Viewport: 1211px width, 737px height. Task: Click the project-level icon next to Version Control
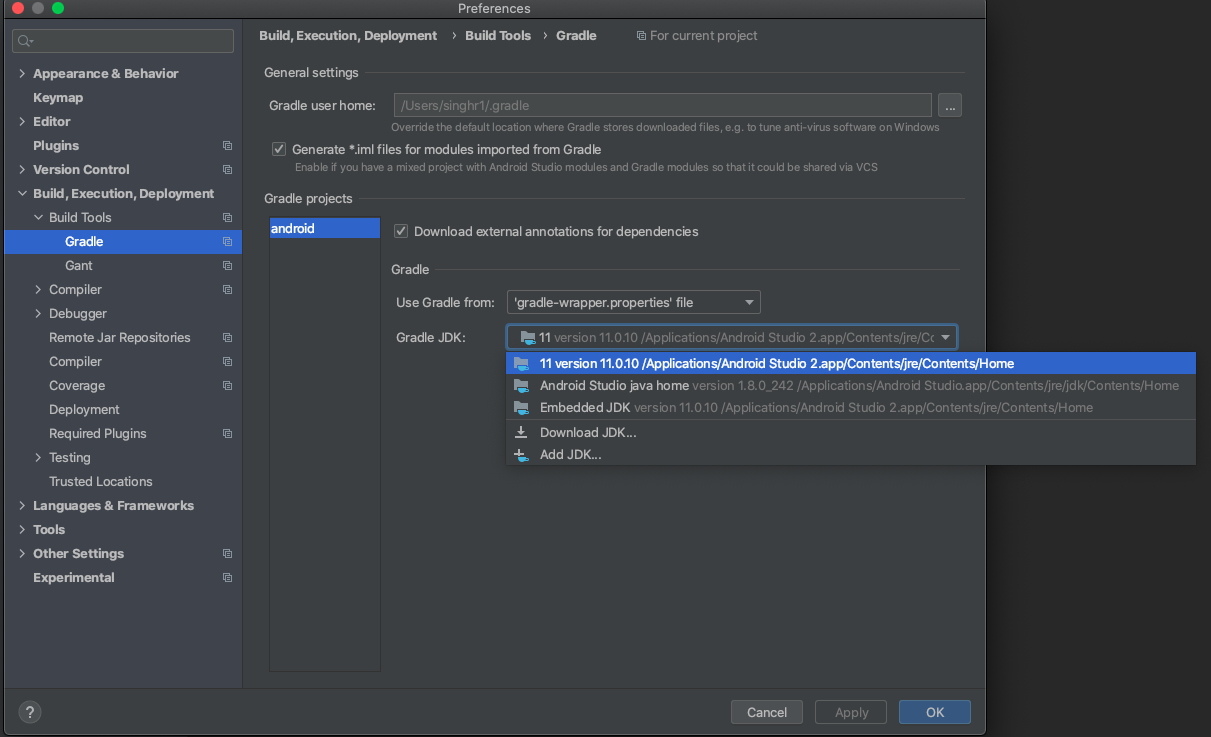(227, 170)
